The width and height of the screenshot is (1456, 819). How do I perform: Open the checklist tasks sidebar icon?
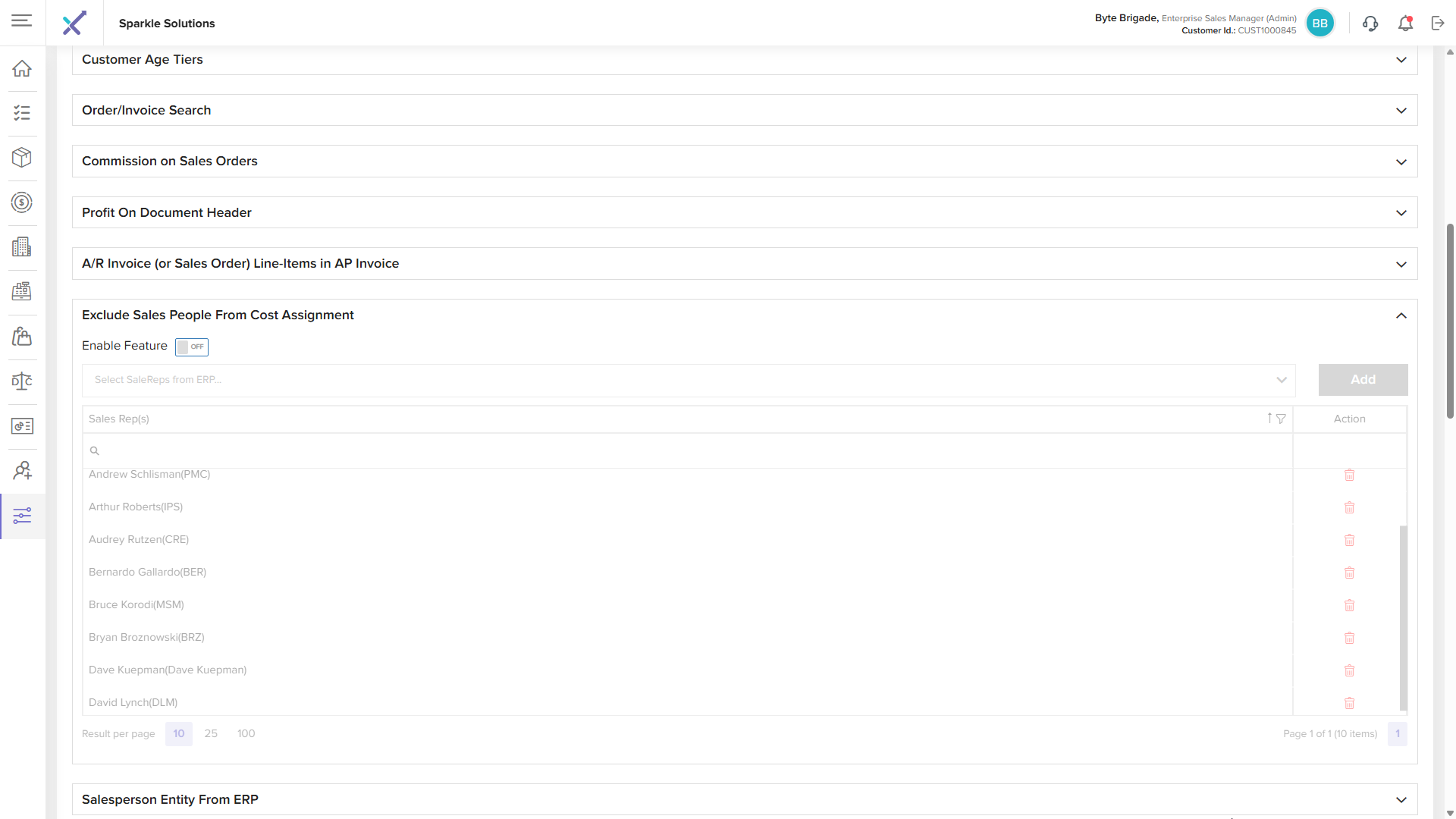tap(22, 113)
